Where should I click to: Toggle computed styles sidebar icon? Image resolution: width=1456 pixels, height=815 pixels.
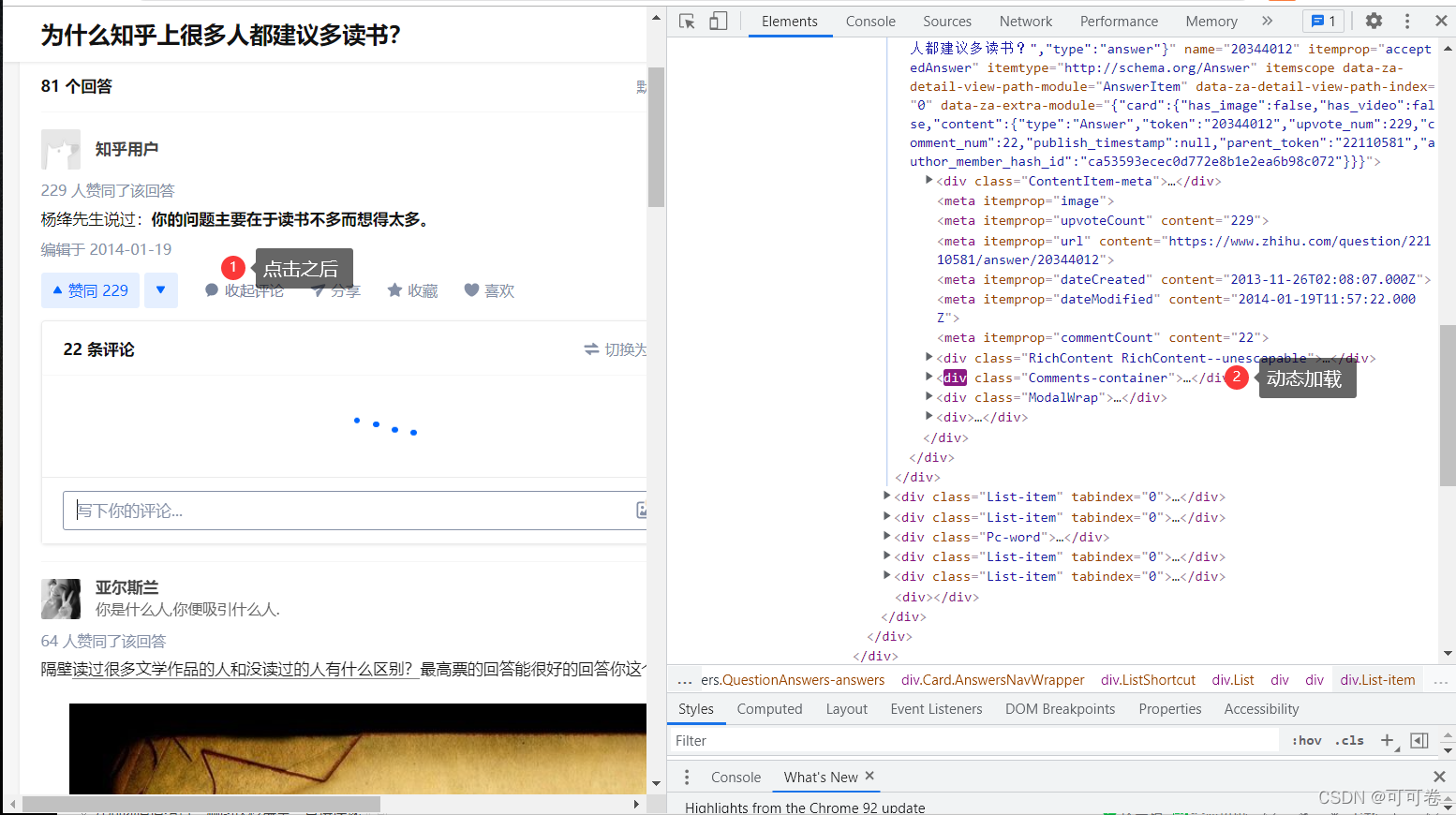(x=1419, y=741)
